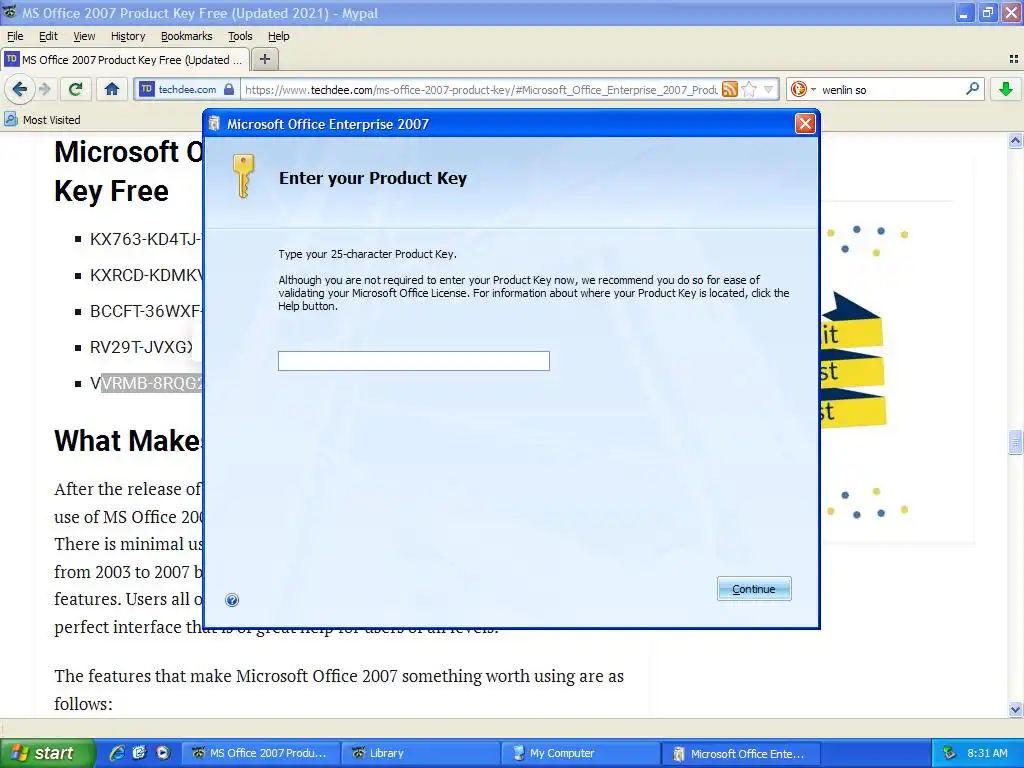Click the media player quick launch icon
Viewport: 1024px width, 768px height.
click(x=163, y=753)
